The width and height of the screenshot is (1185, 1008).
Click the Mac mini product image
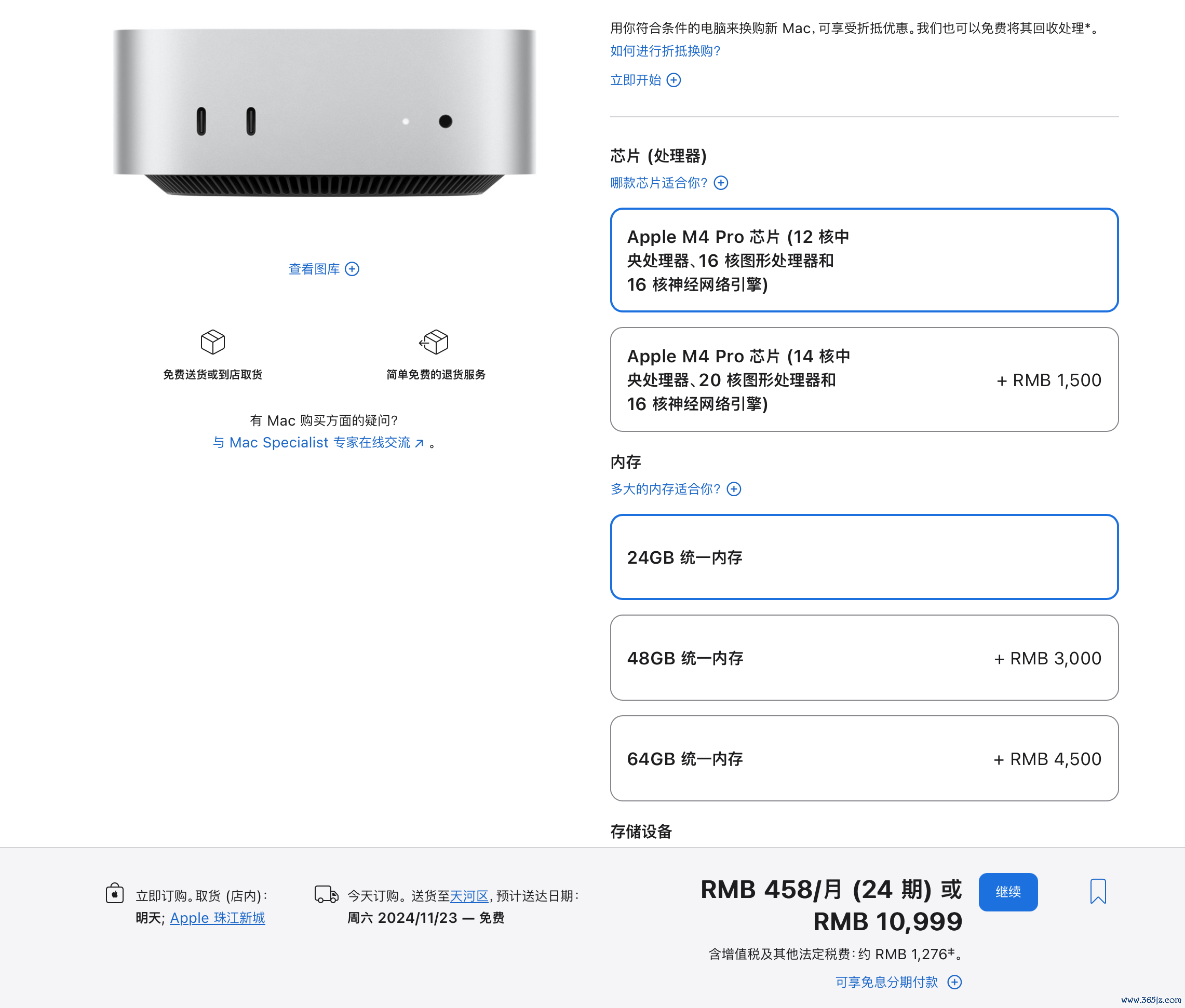(324, 112)
